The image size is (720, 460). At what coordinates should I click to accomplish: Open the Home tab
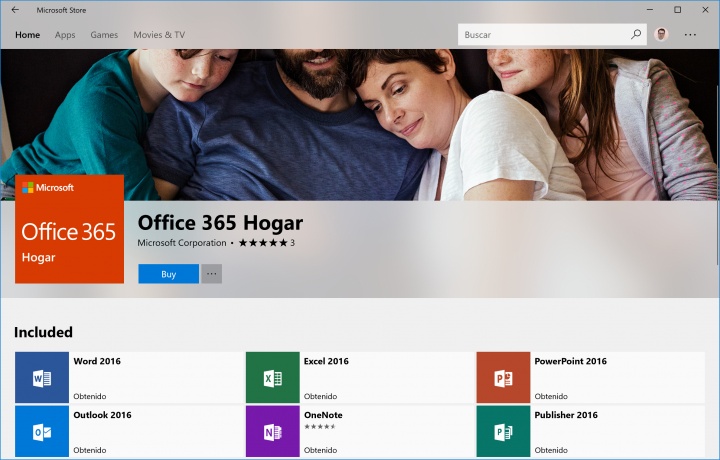(x=28, y=35)
